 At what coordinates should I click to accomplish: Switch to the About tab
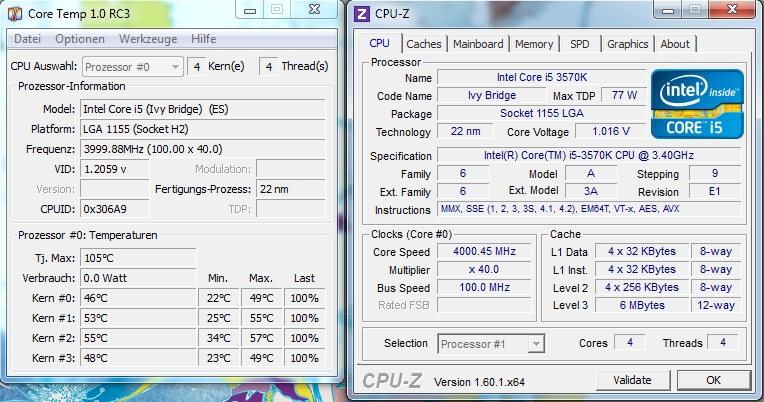point(675,44)
